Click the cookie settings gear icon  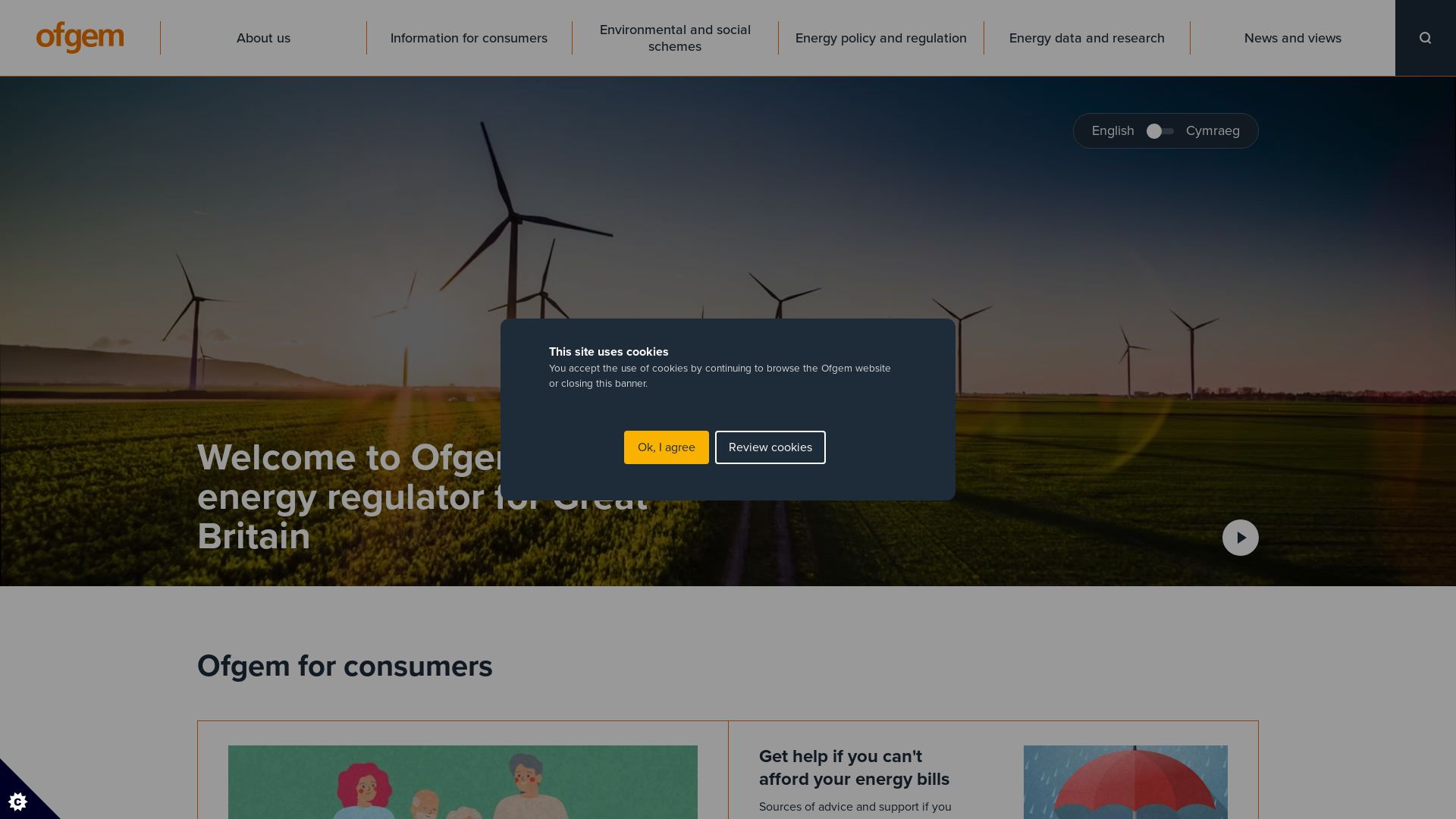pos(17,801)
